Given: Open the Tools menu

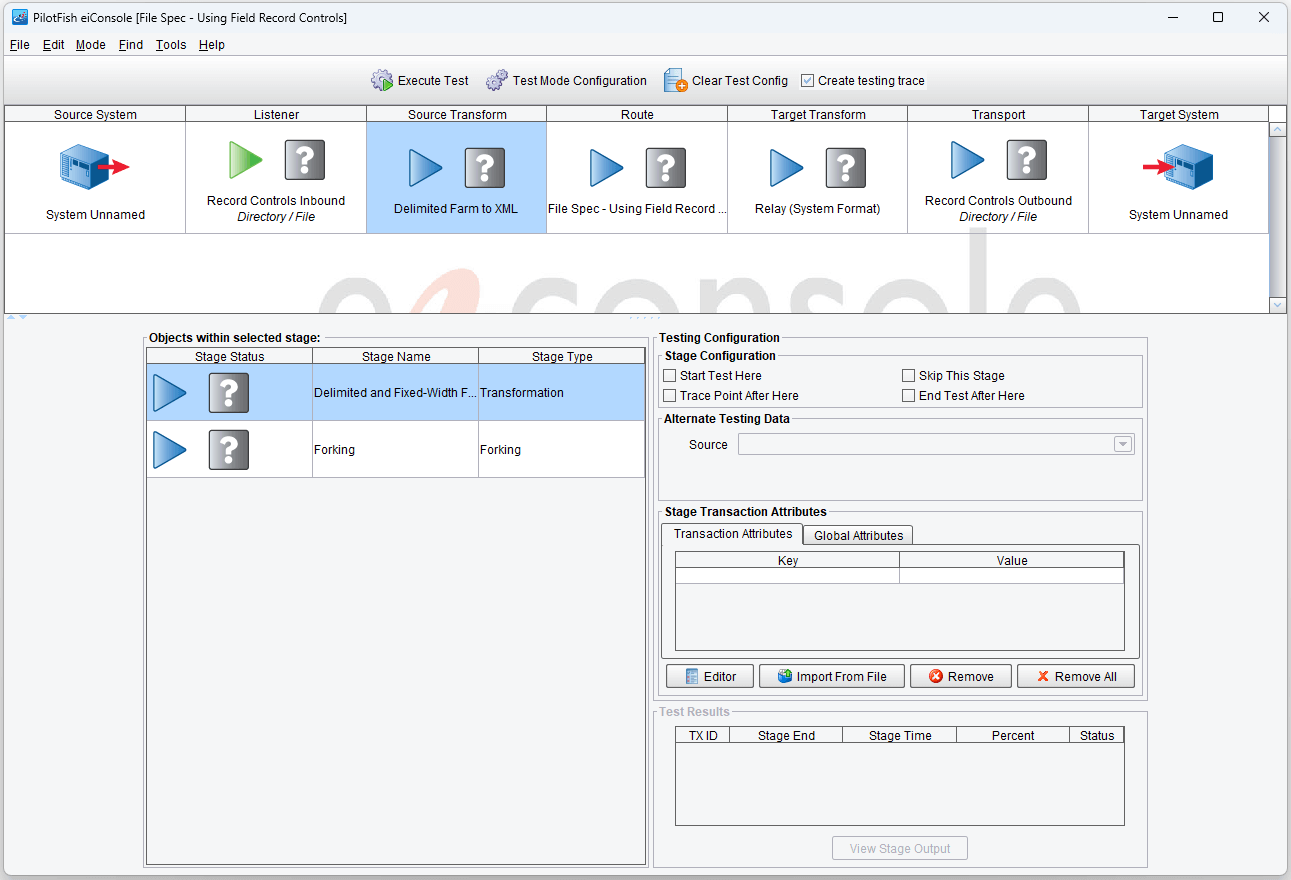Looking at the screenshot, I should point(171,45).
